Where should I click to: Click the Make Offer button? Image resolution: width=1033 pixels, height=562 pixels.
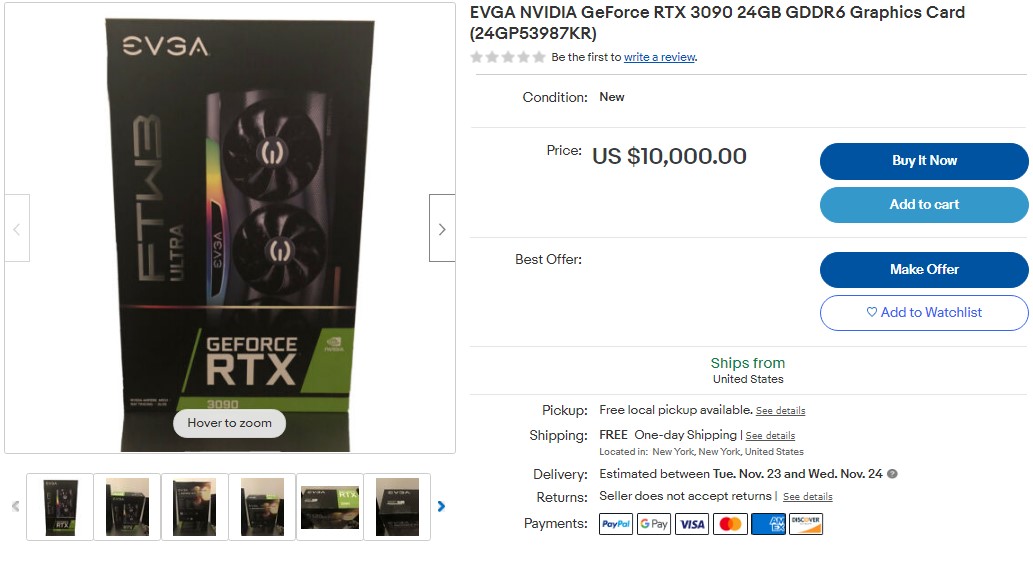(924, 269)
